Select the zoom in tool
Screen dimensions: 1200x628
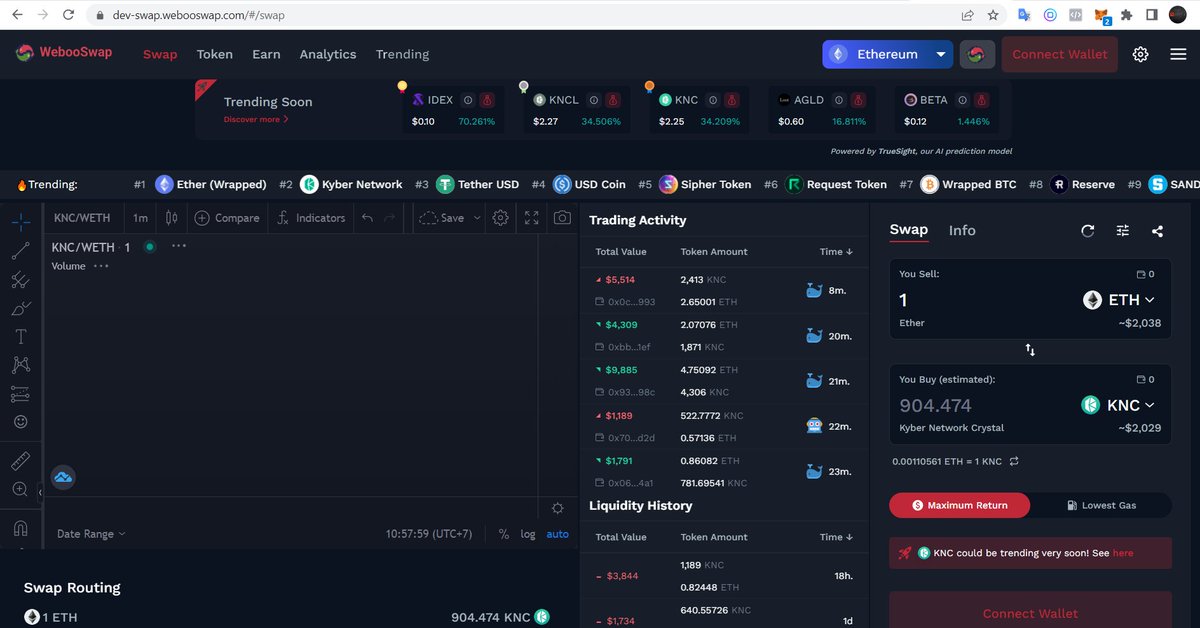tap(20, 489)
